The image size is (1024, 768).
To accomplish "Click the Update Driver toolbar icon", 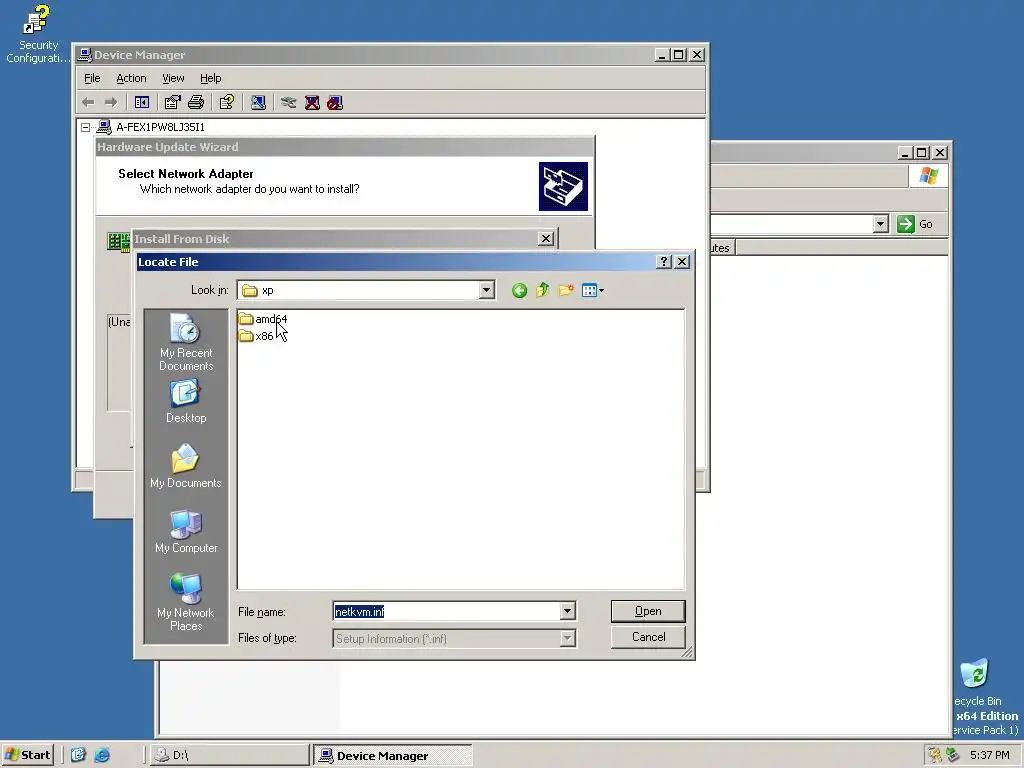I will [x=288, y=103].
